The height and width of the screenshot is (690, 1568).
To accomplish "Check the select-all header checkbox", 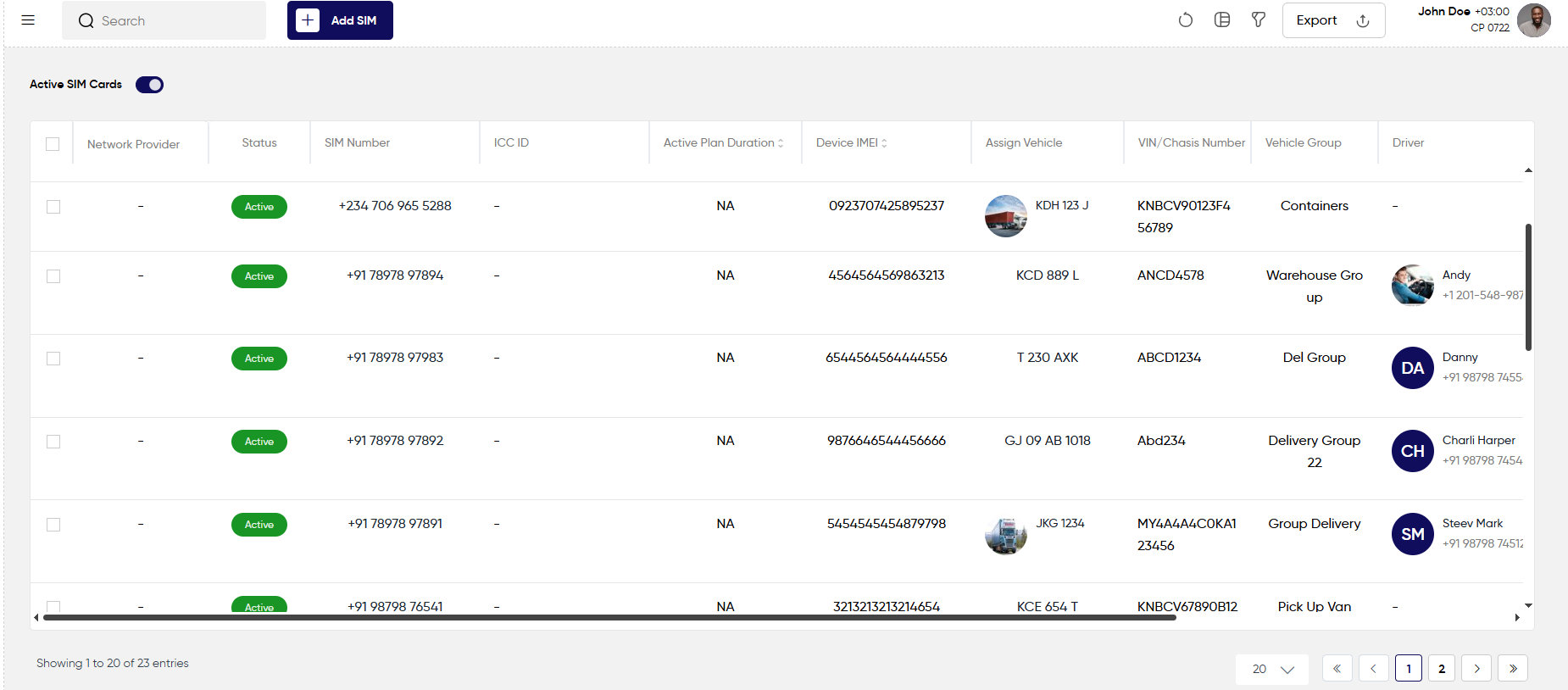I will click(x=53, y=144).
